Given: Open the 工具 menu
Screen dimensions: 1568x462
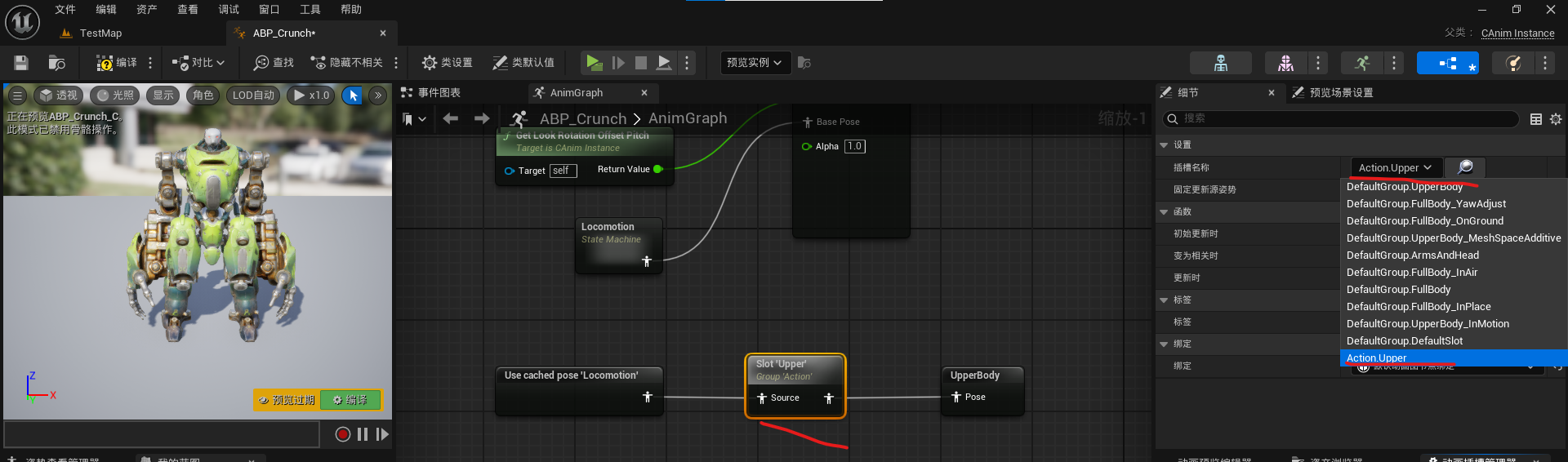Looking at the screenshot, I should pos(310,9).
